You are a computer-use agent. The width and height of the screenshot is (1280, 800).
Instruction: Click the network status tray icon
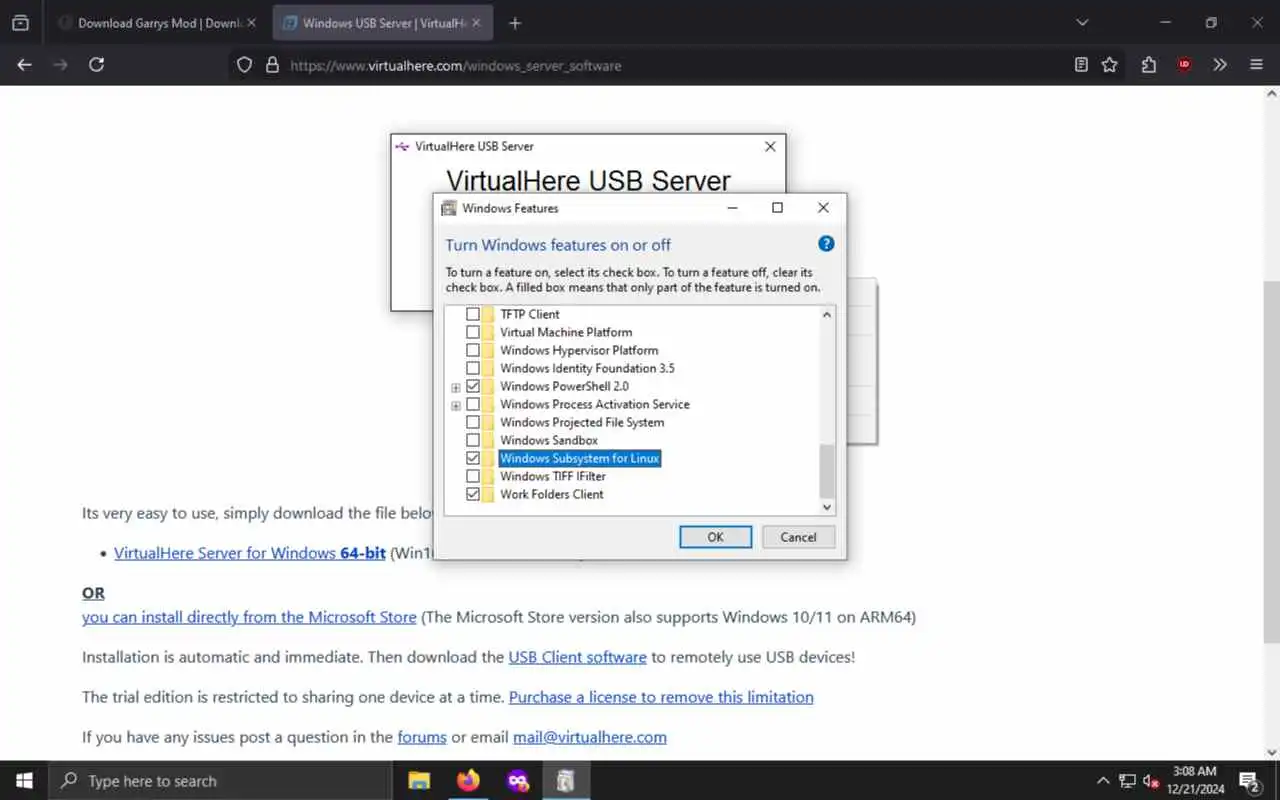tap(1127, 781)
